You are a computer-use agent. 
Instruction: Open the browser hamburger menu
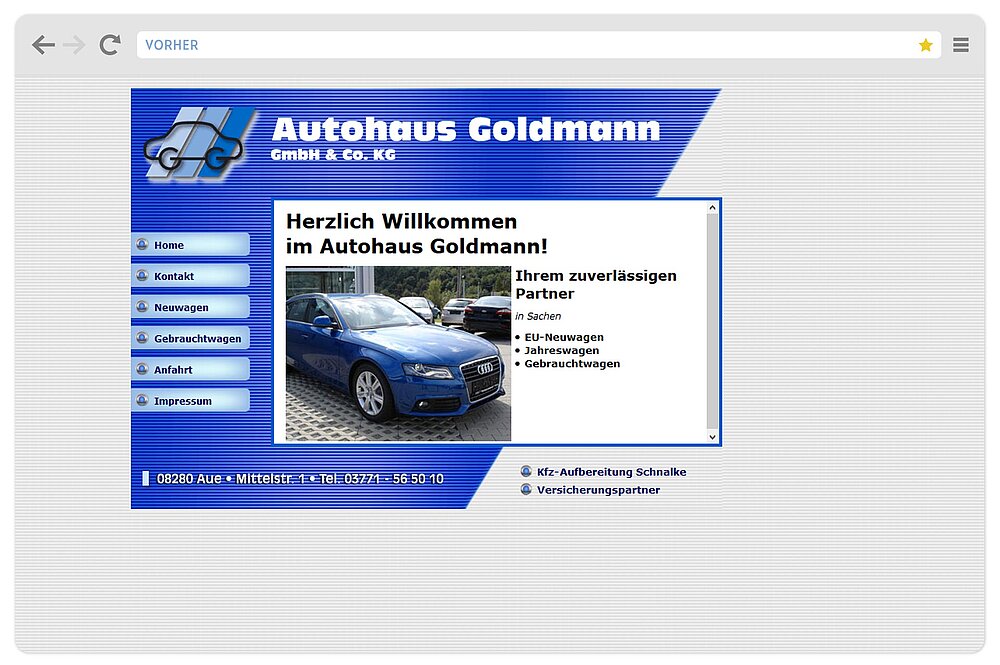pos(961,45)
